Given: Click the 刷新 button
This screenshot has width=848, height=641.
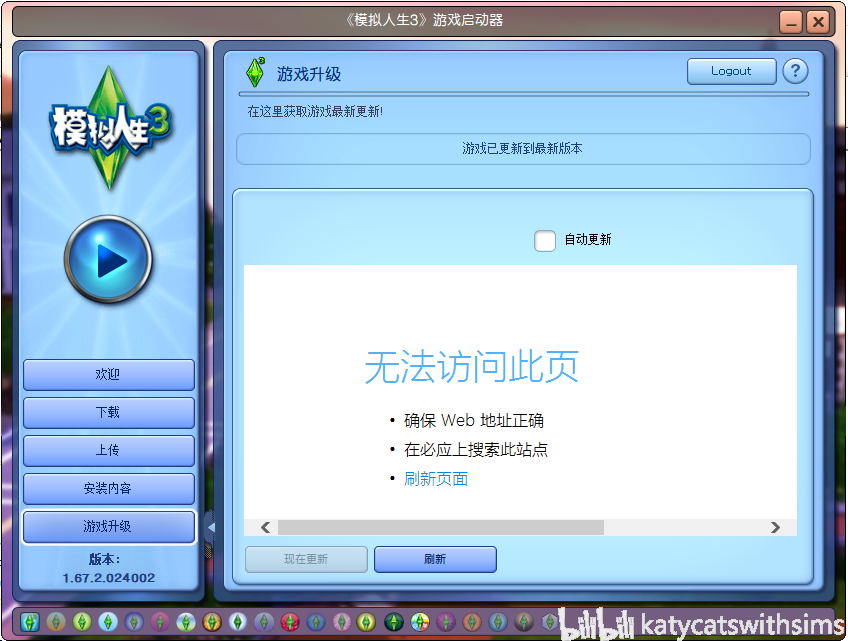Looking at the screenshot, I should tap(435, 559).
